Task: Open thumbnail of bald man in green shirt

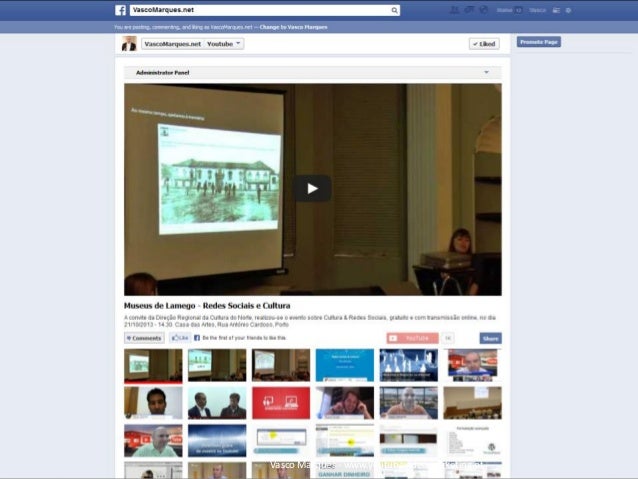Action: (x=153, y=441)
